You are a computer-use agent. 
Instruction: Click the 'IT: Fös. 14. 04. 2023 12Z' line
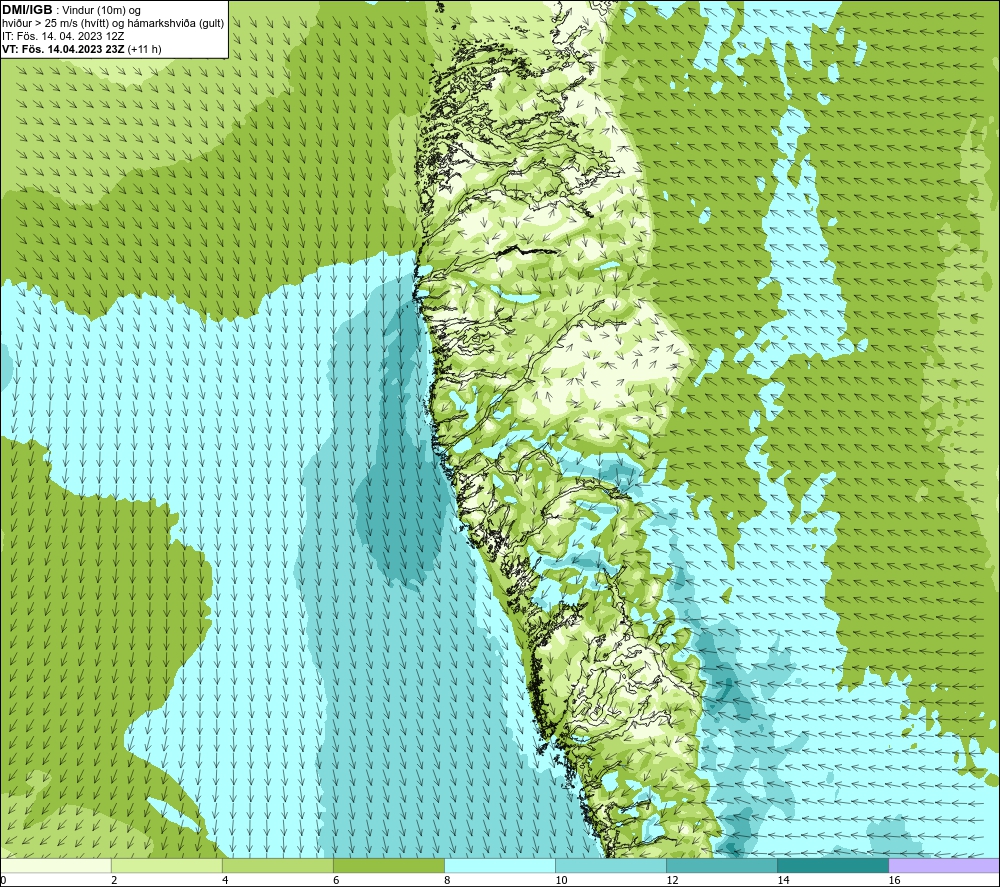(63, 36)
